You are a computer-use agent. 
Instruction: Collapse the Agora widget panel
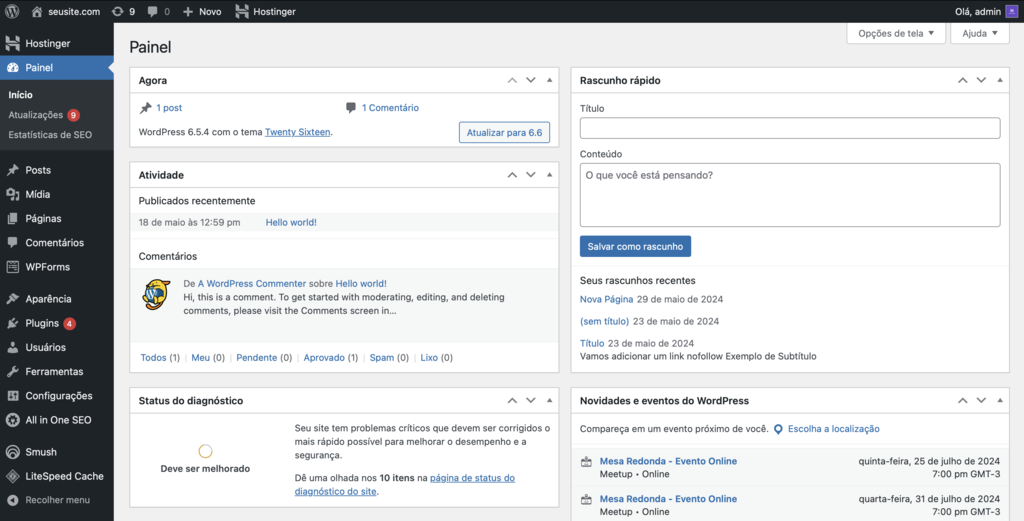(x=549, y=80)
